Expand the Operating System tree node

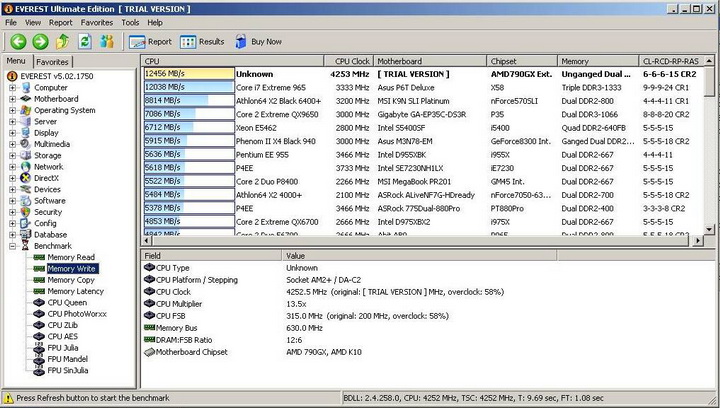click(x=12, y=110)
